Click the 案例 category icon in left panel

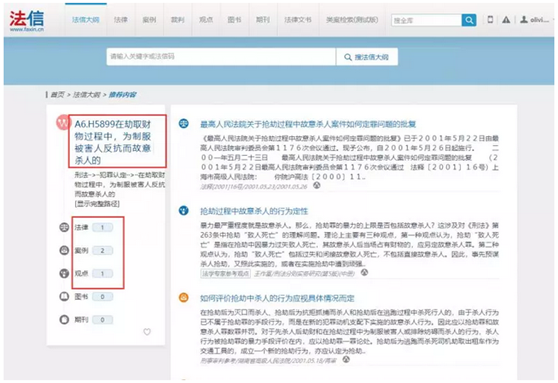pos(64,250)
